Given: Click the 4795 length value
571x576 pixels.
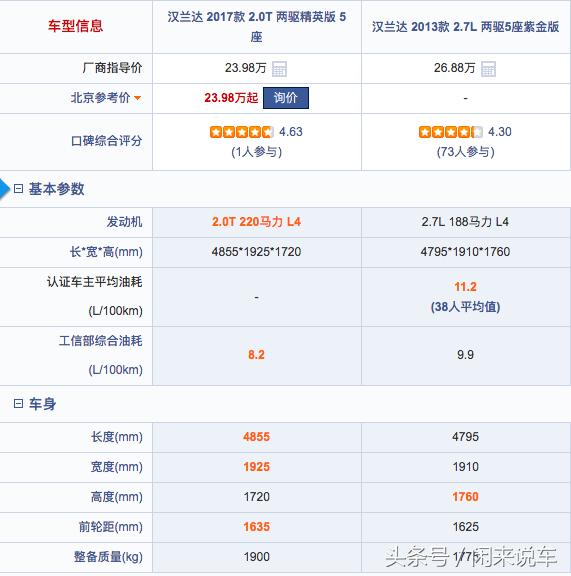Looking at the screenshot, I should coord(465,437).
